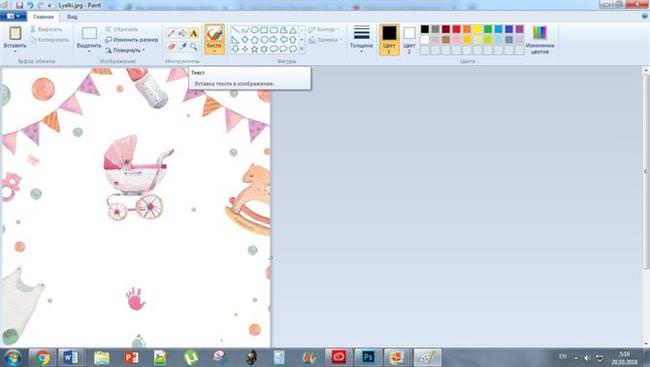Click the Copy (Копировать) button
650x367 pixels.
coord(50,40)
